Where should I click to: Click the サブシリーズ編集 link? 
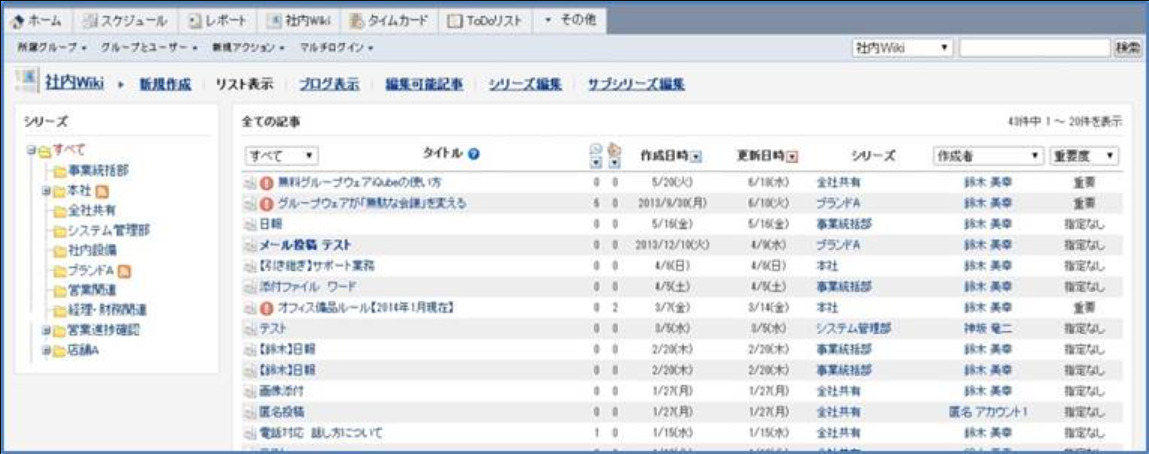tap(636, 84)
